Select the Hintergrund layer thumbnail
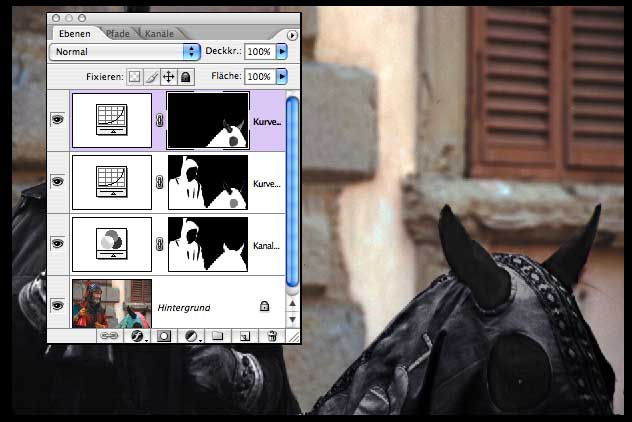Image resolution: width=632 pixels, height=422 pixels. pyautogui.click(x=112, y=304)
